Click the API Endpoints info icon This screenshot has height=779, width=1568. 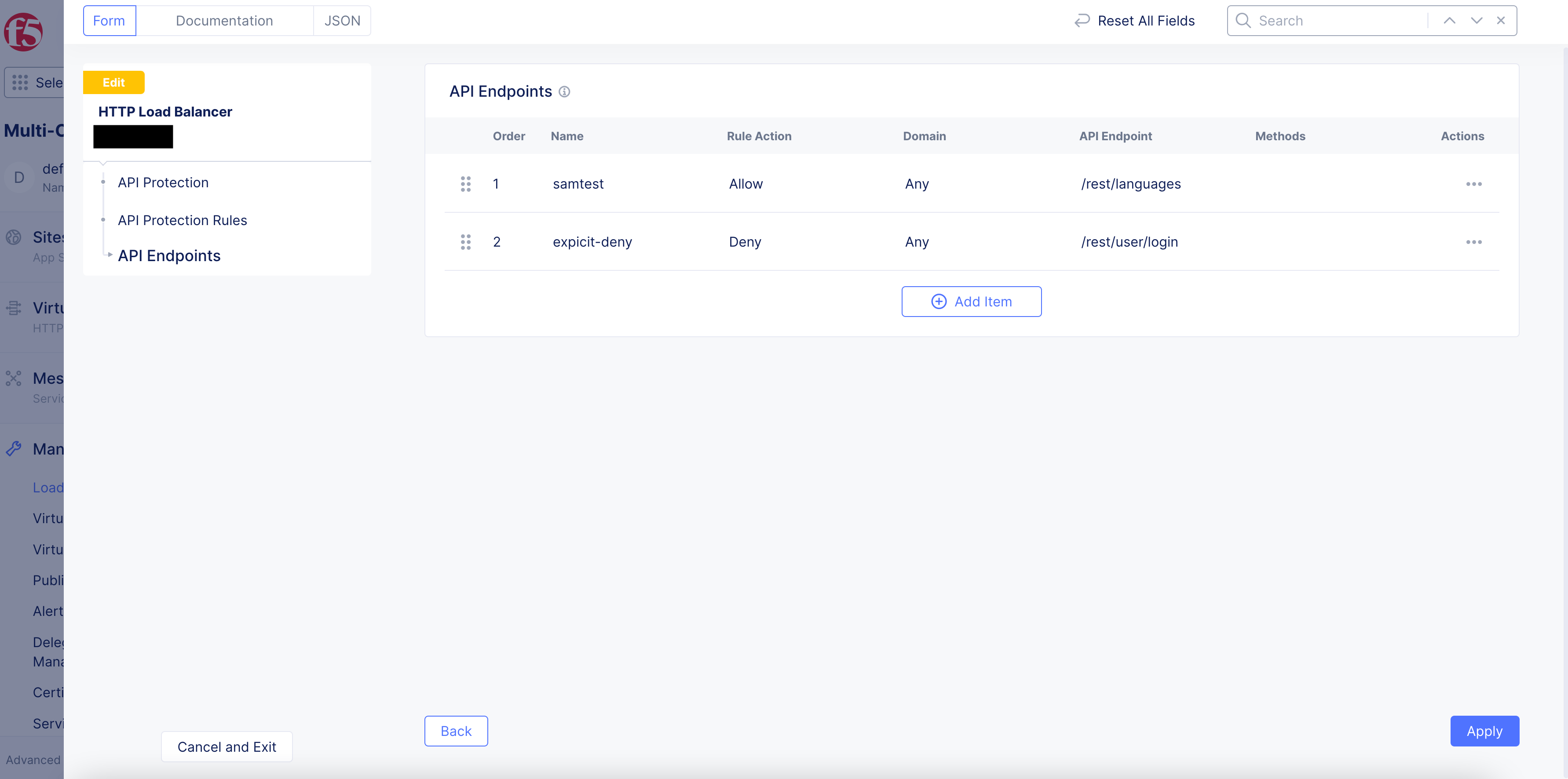(x=564, y=92)
